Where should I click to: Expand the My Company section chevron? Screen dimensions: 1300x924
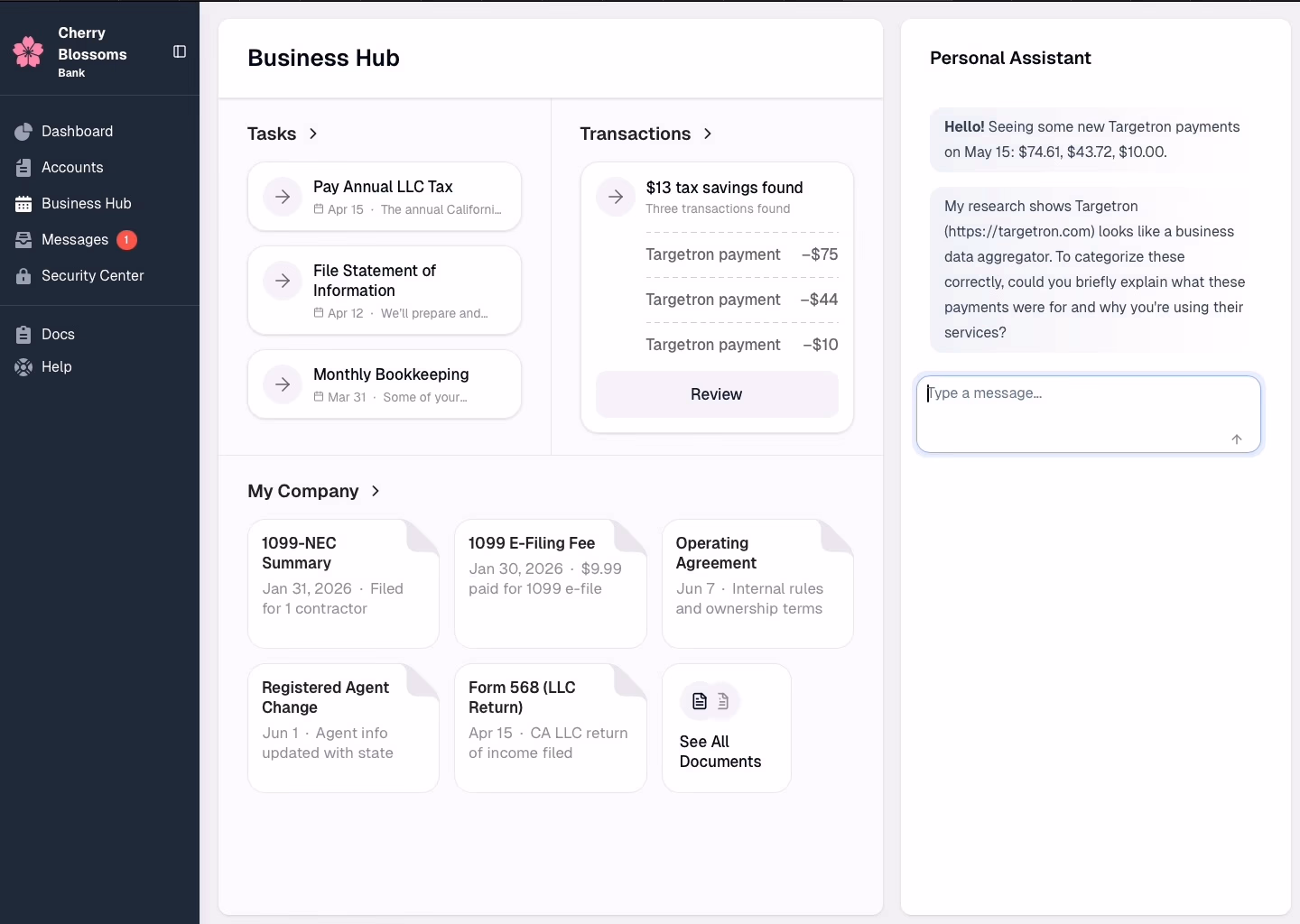(376, 492)
